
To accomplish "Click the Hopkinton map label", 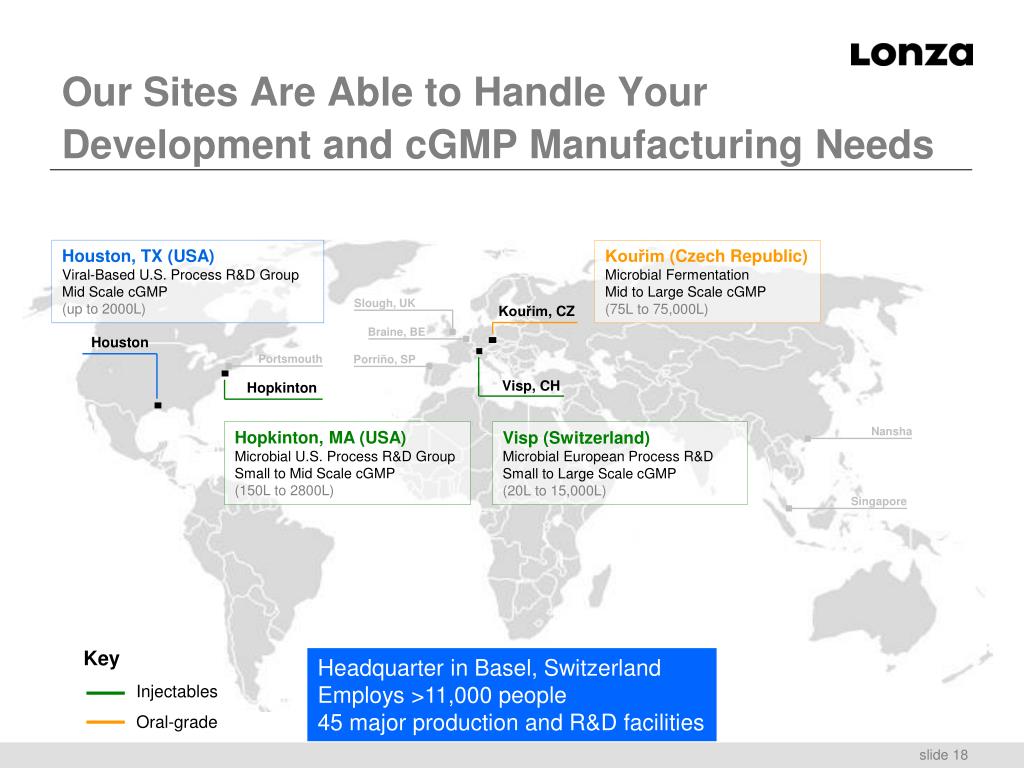I will tap(281, 388).
